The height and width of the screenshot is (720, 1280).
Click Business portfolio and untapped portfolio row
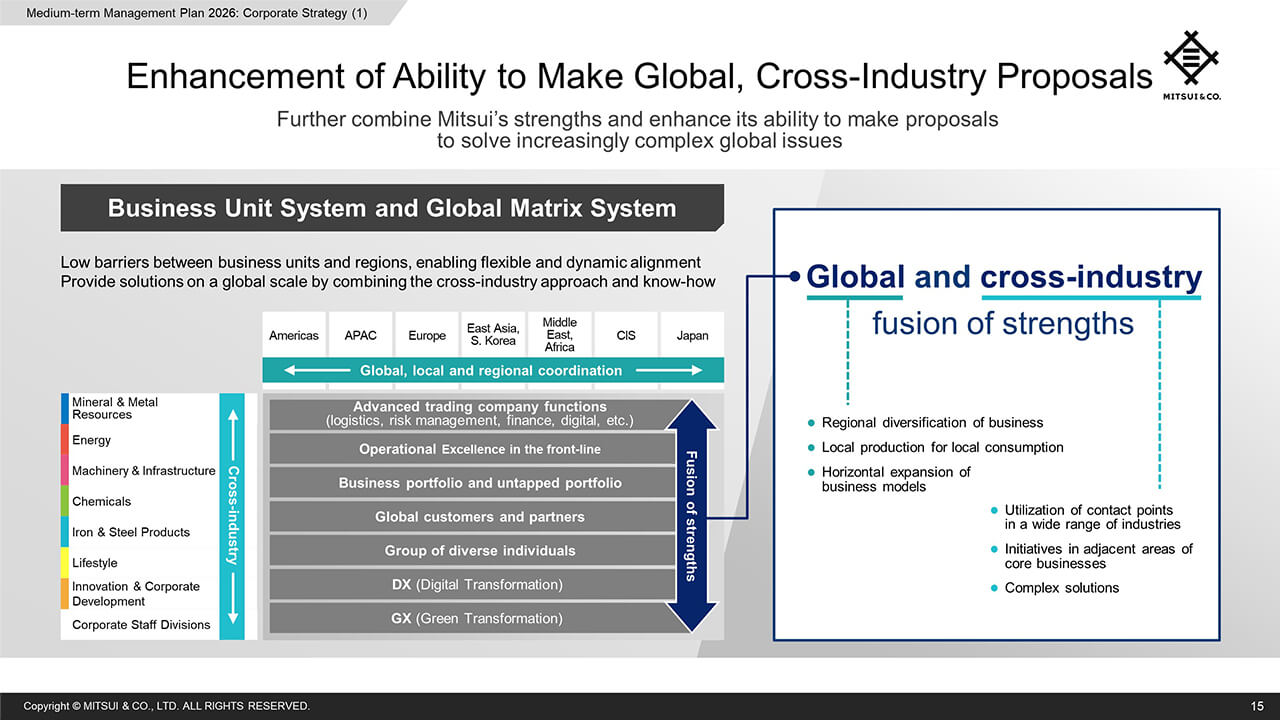[x=472, y=483]
